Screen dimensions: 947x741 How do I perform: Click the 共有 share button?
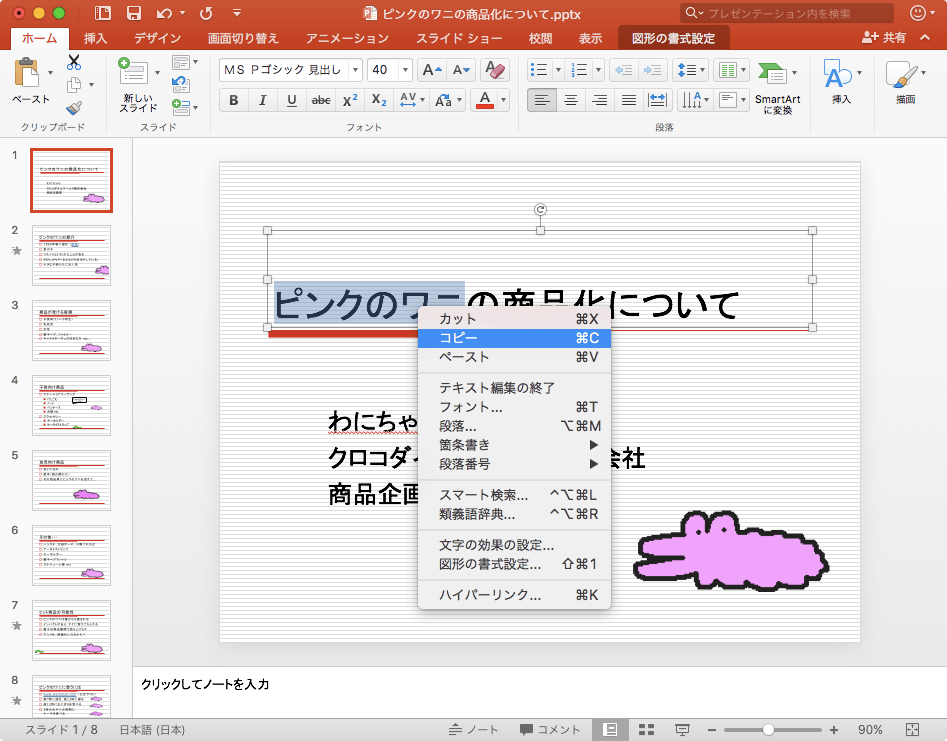[x=885, y=38]
